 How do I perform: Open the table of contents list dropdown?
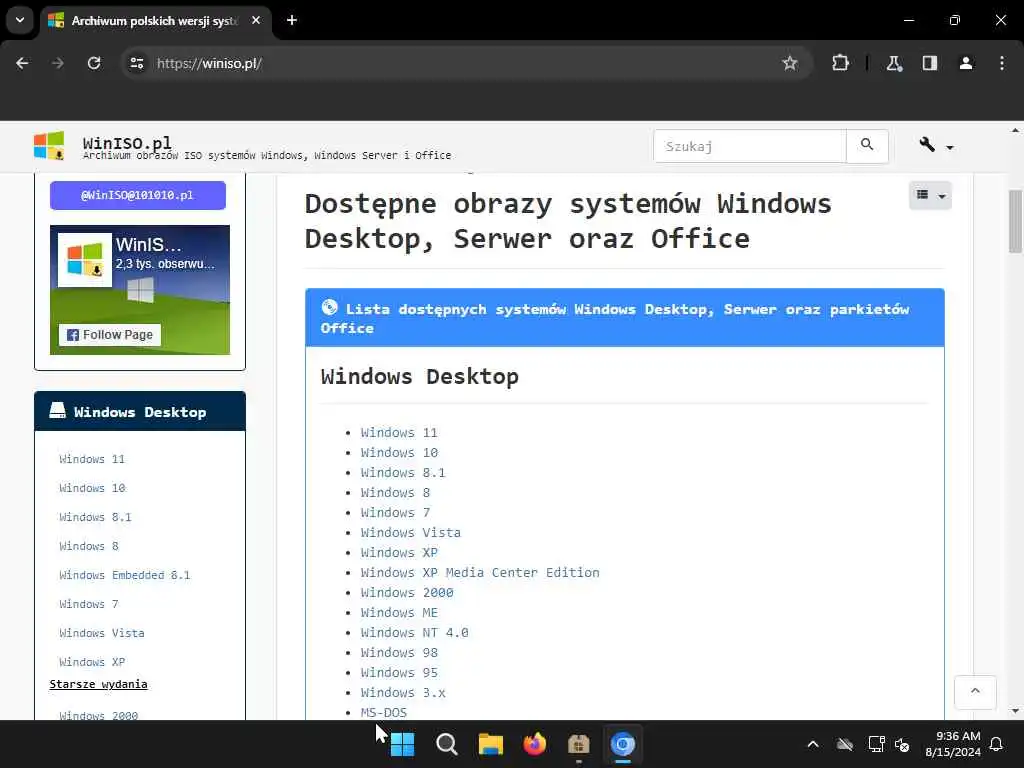tap(930, 195)
